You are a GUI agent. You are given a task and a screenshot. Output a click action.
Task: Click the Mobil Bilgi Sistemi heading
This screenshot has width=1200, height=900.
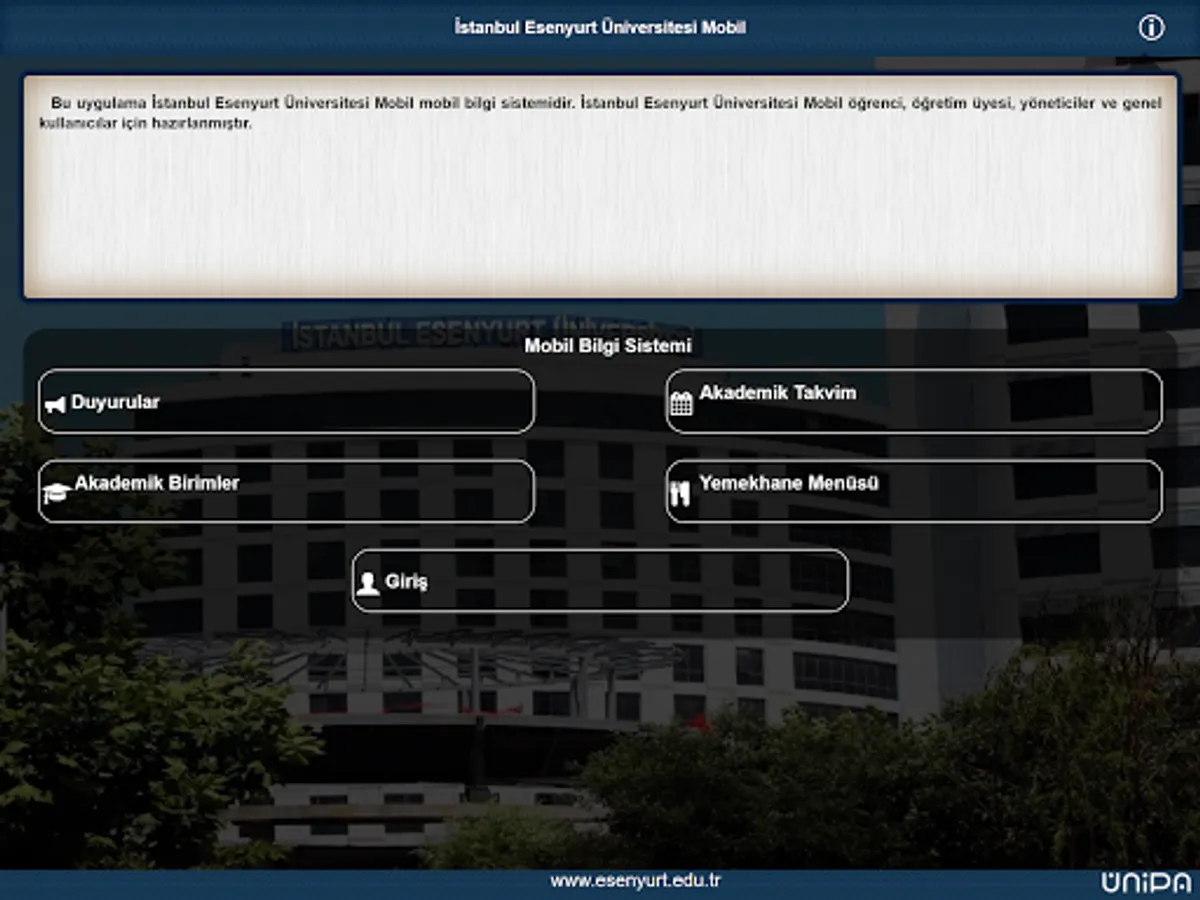point(608,346)
